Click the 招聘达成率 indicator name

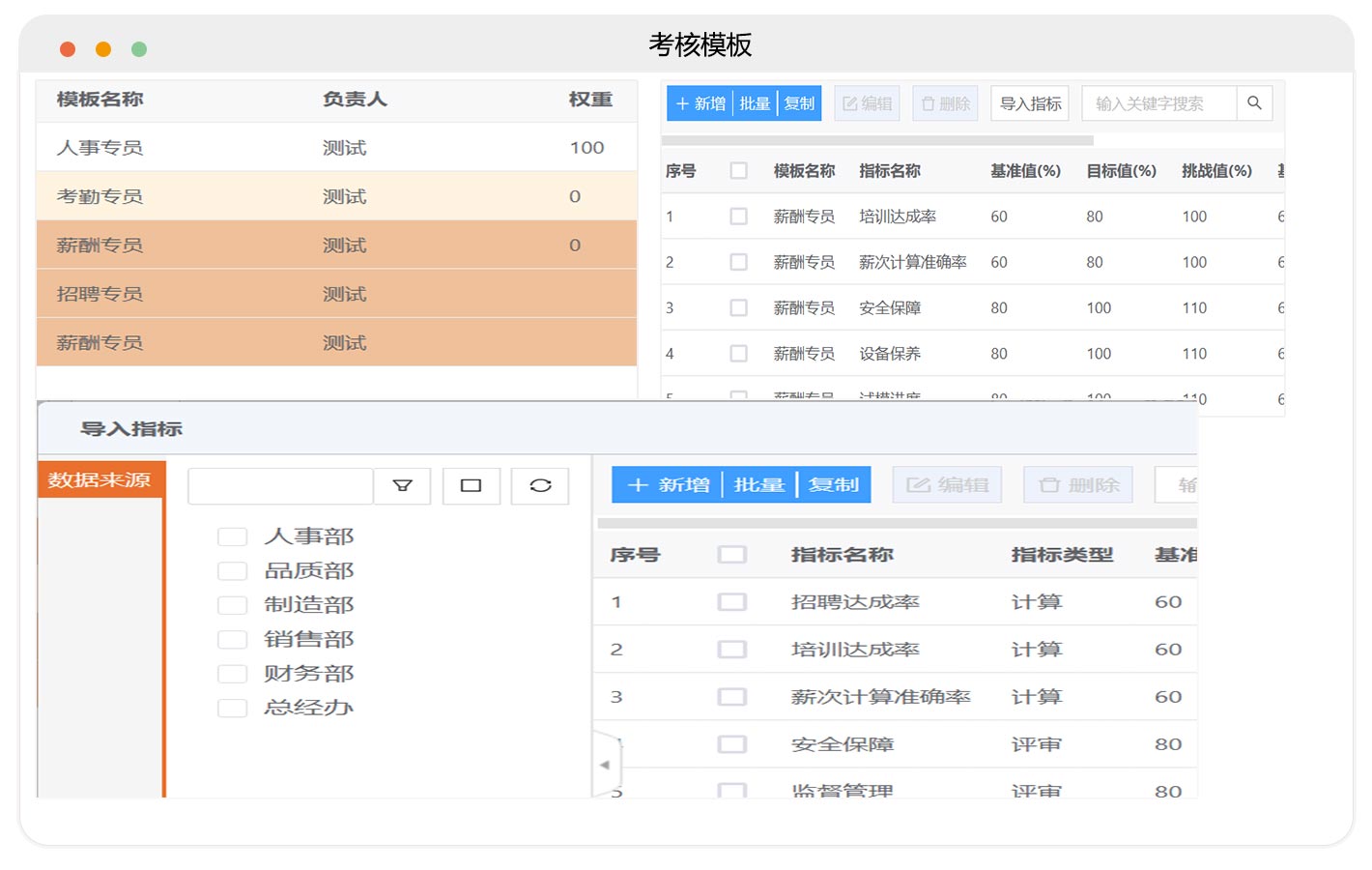[855, 602]
